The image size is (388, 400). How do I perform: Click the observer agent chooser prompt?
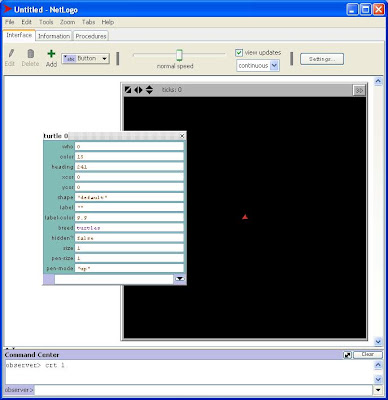19,389
